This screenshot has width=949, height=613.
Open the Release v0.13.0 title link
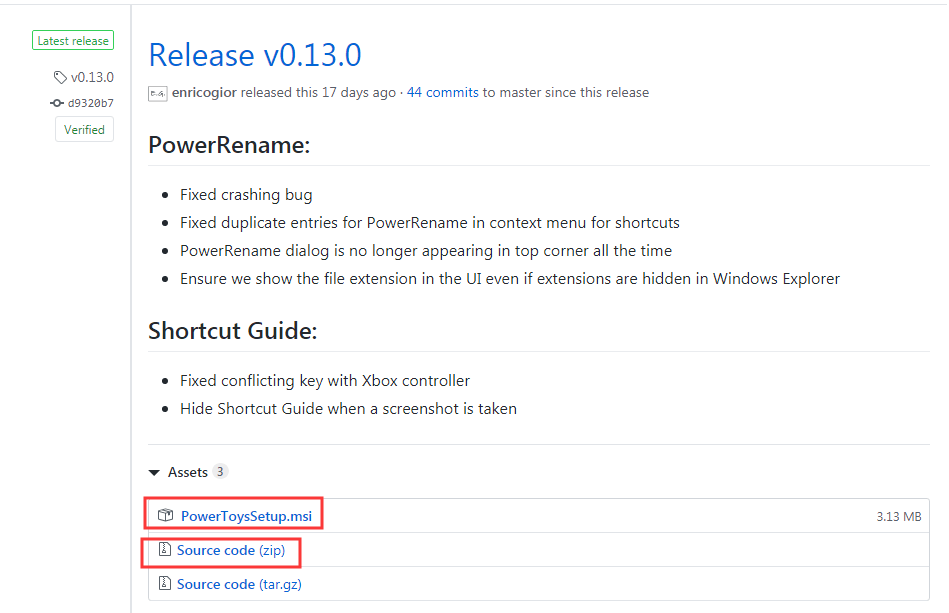[x=255, y=55]
